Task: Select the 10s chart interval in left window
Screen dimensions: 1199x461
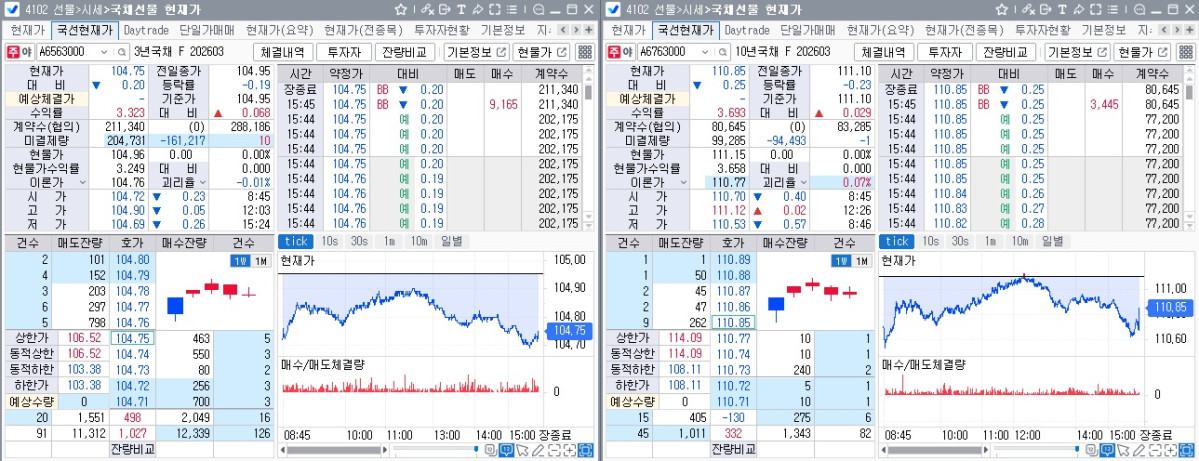Action: (329, 242)
